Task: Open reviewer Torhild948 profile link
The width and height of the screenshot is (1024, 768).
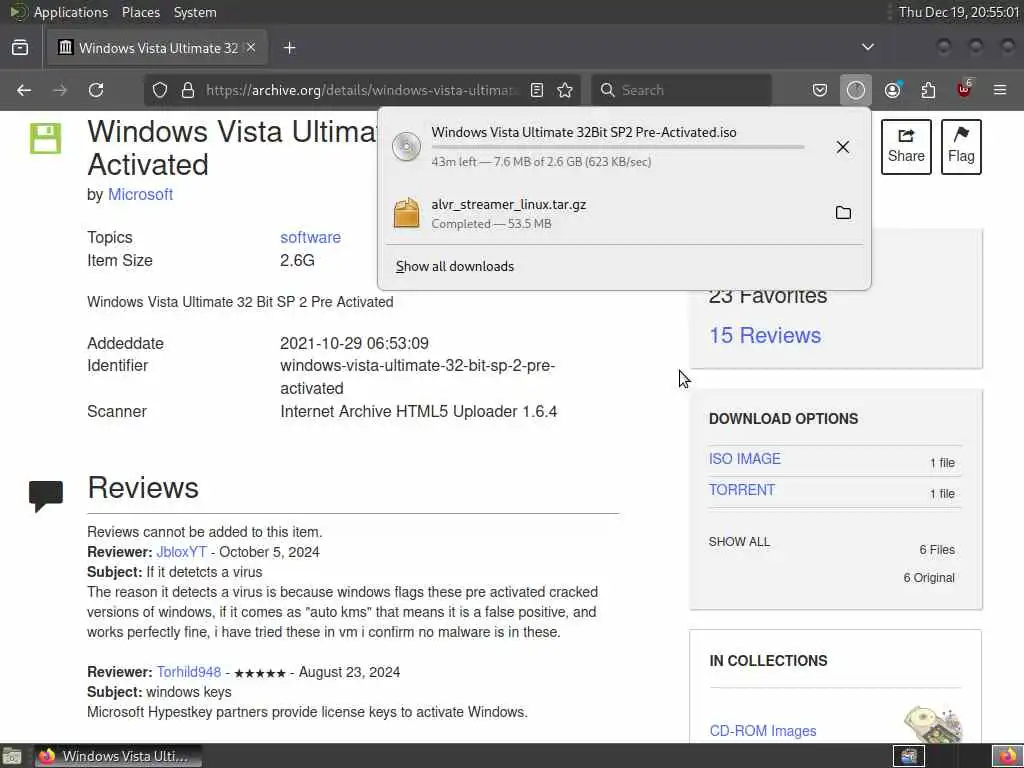Action: (x=189, y=673)
